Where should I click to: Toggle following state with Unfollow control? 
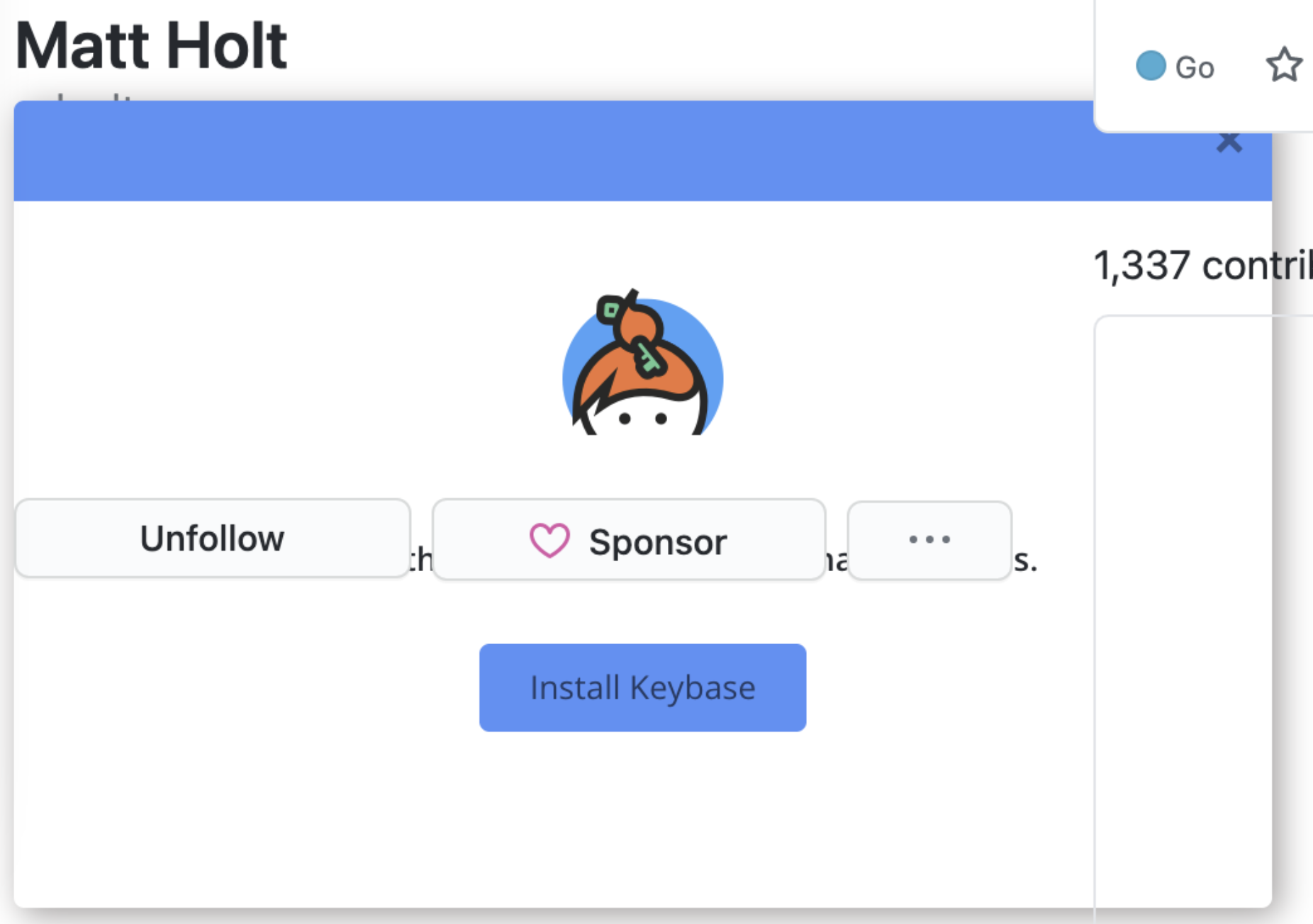(212, 539)
